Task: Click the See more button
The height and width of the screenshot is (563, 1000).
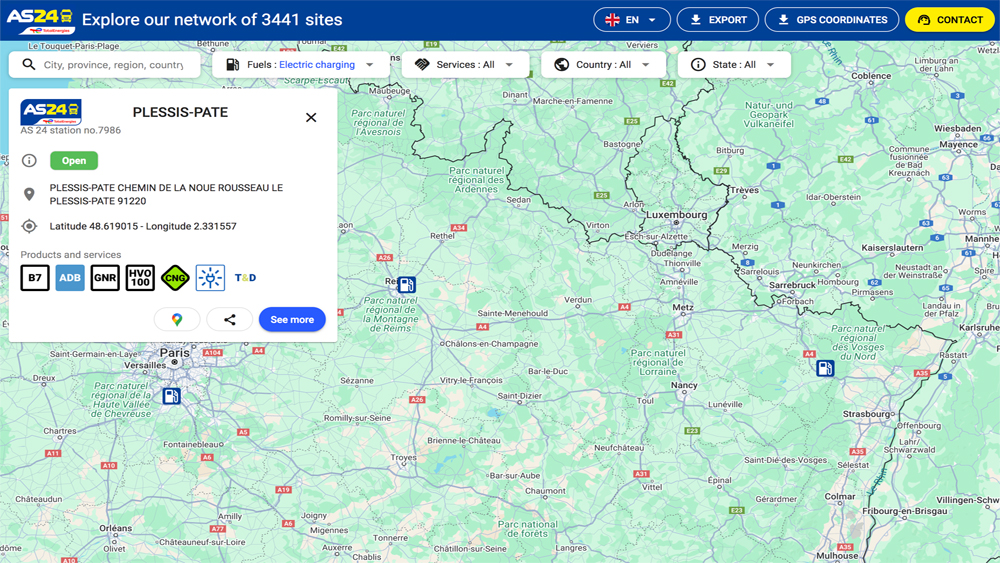Action: (x=292, y=319)
